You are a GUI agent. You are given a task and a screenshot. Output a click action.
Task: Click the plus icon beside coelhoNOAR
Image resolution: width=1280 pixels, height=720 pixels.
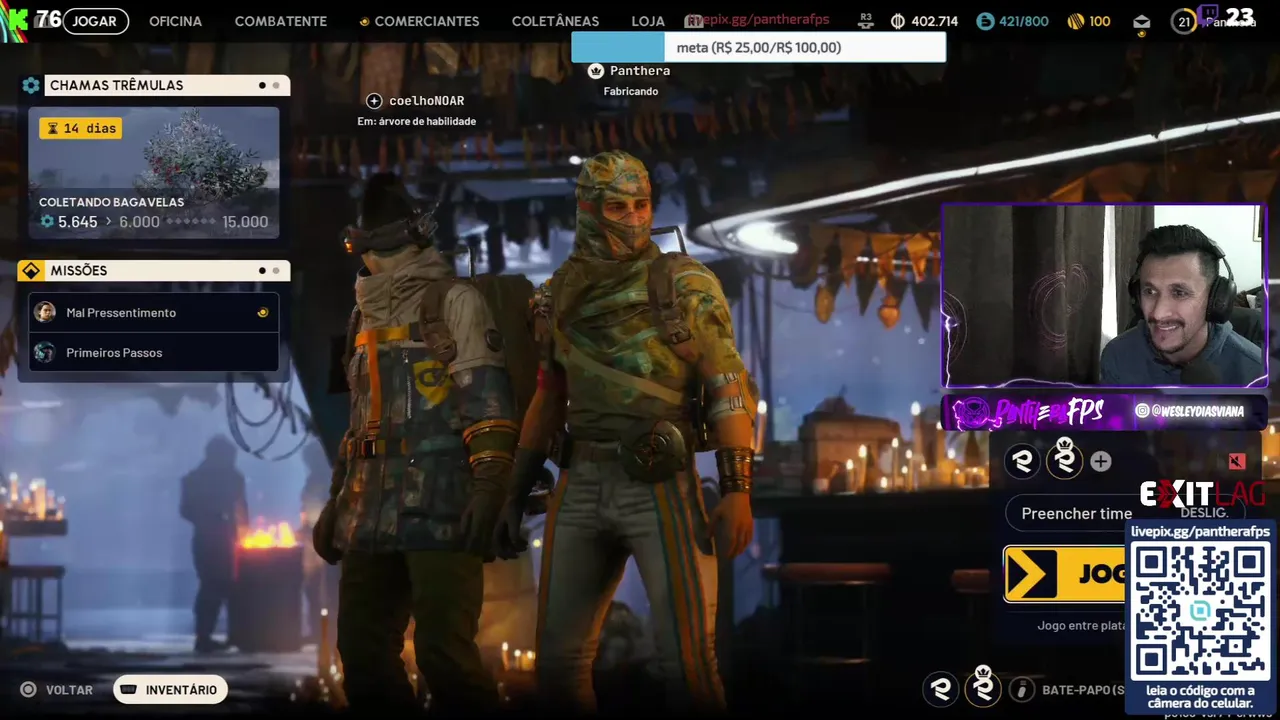[374, 101]
